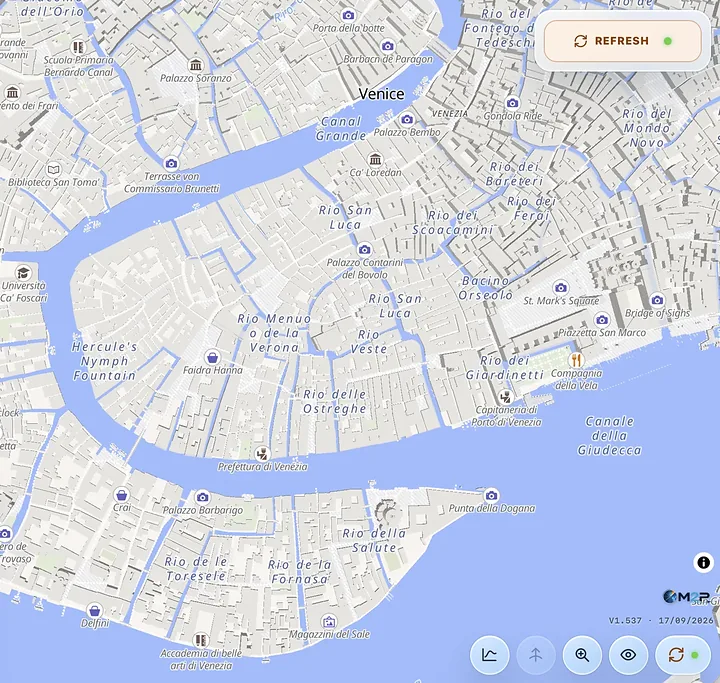
Task: Click the Delfini shop basket icon
Action: [95, 610]
